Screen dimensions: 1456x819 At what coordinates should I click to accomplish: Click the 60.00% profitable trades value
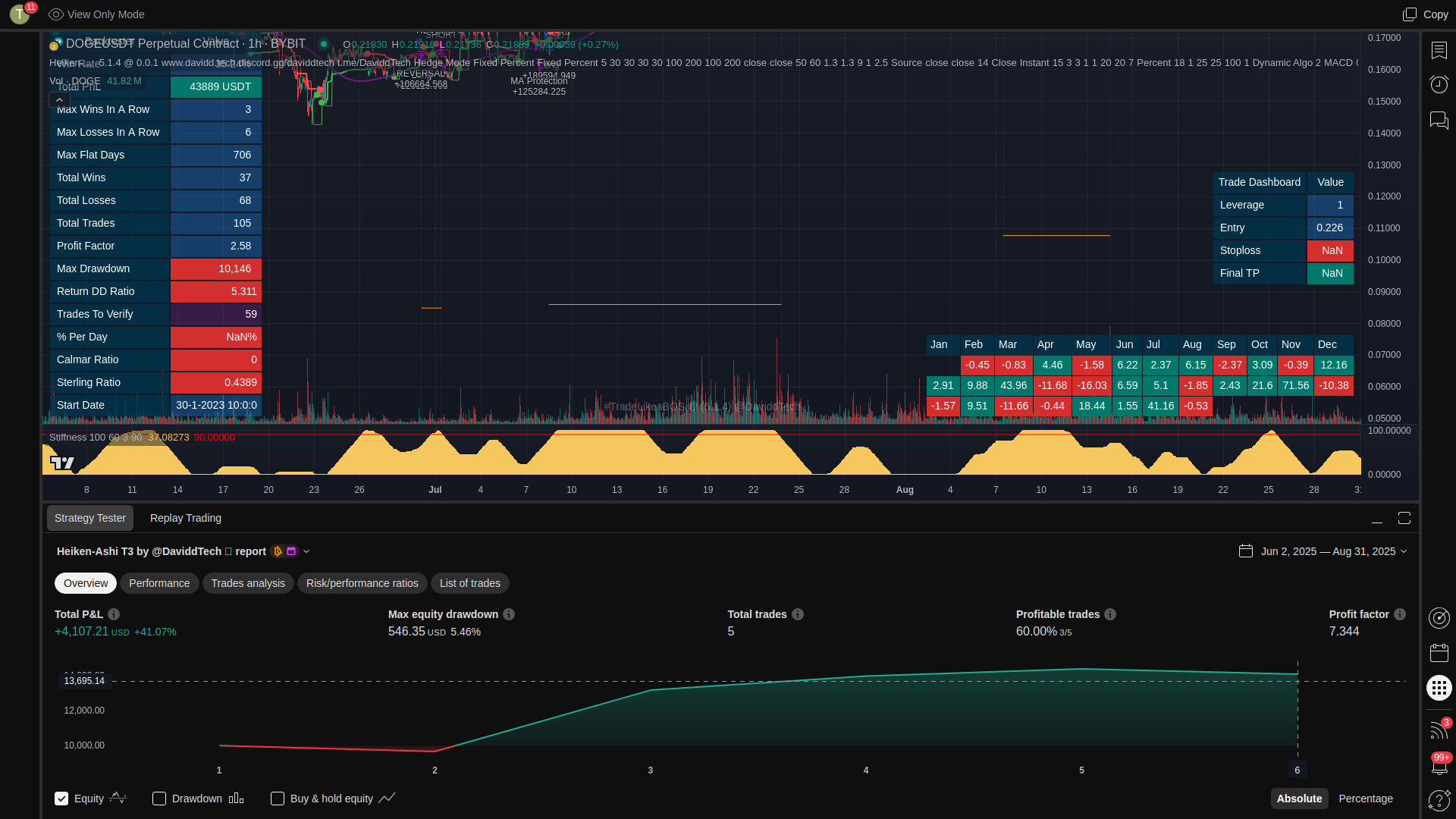(x=1037, y=632)
